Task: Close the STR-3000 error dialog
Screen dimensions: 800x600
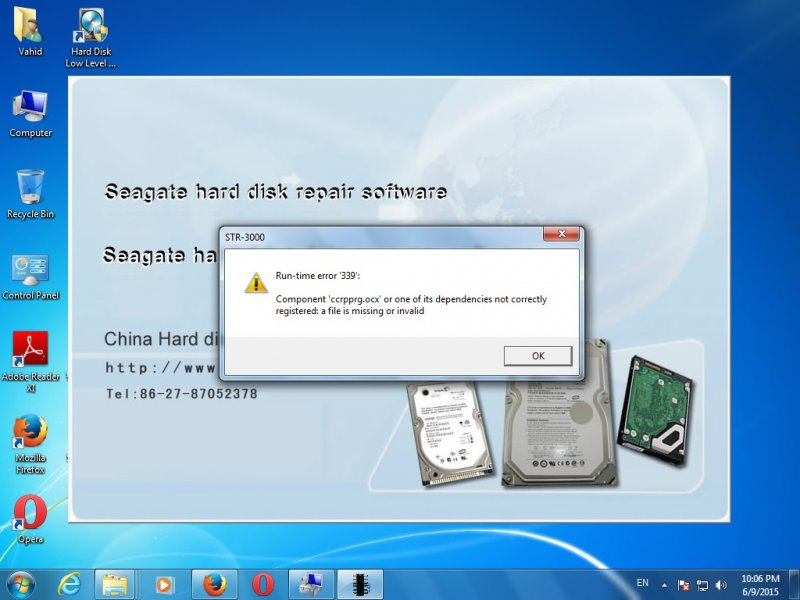Action: coord(561,234)
